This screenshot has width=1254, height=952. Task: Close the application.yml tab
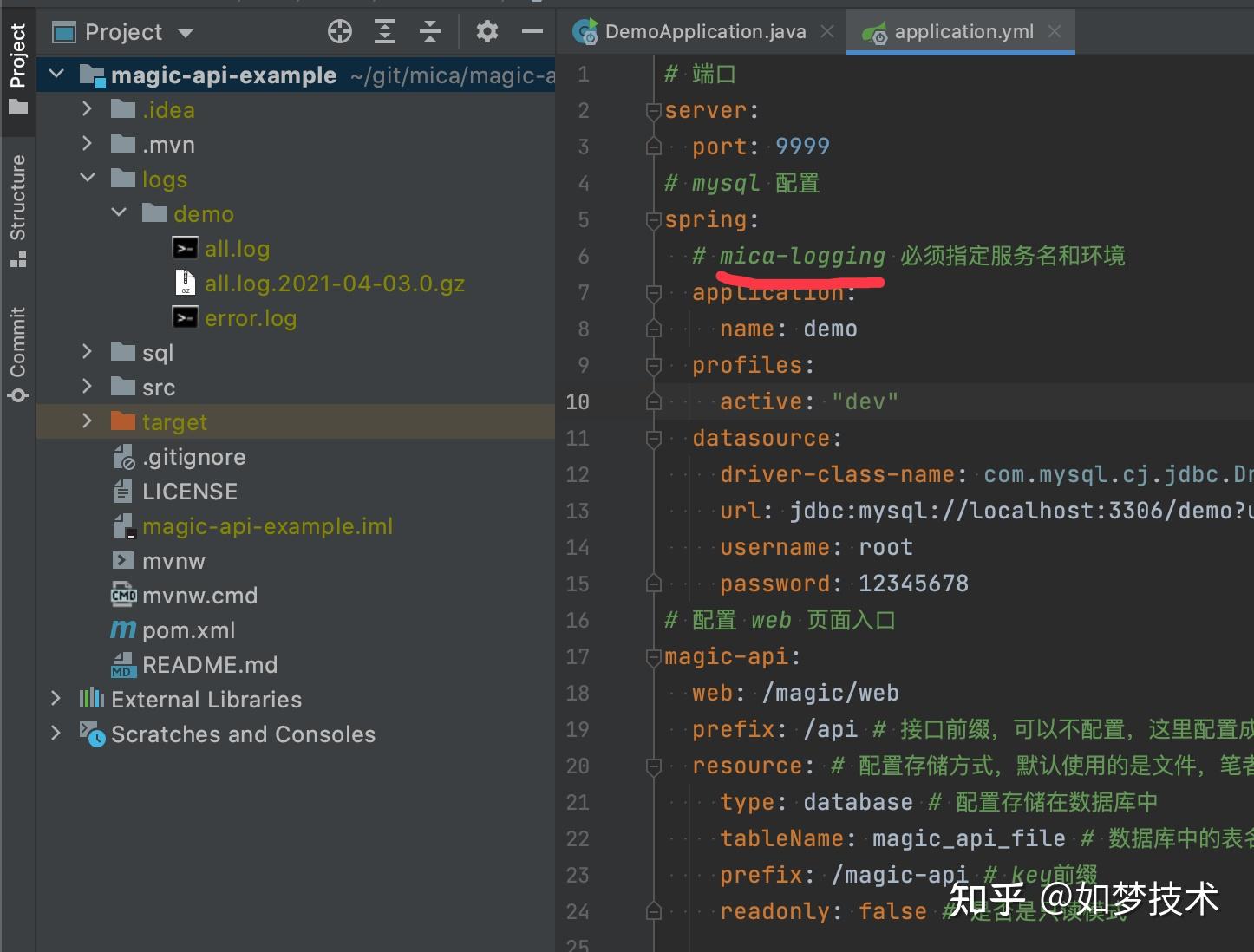(1055, 31)
